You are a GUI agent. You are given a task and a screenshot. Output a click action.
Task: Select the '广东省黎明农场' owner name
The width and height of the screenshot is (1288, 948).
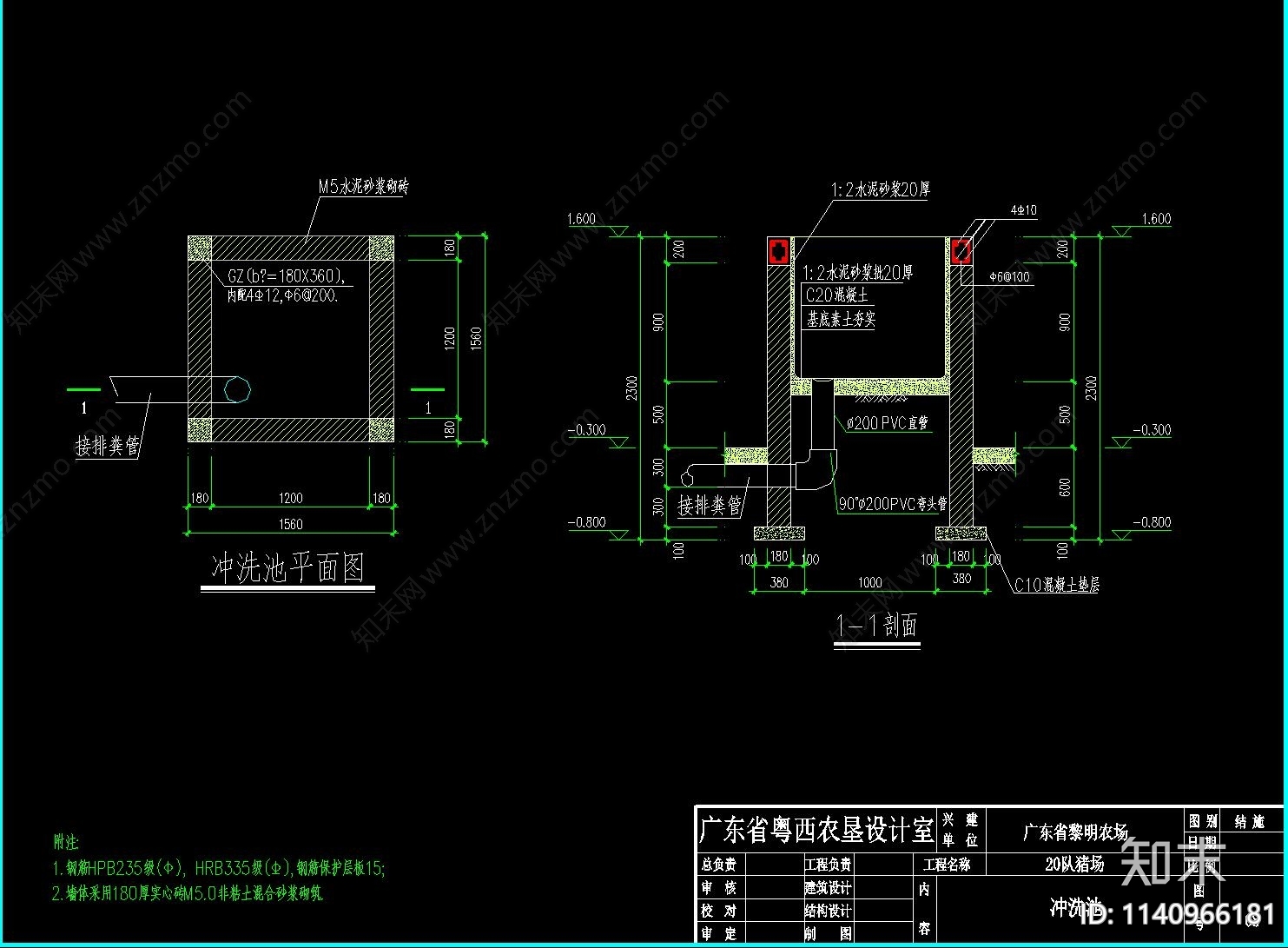(1076, 832)
